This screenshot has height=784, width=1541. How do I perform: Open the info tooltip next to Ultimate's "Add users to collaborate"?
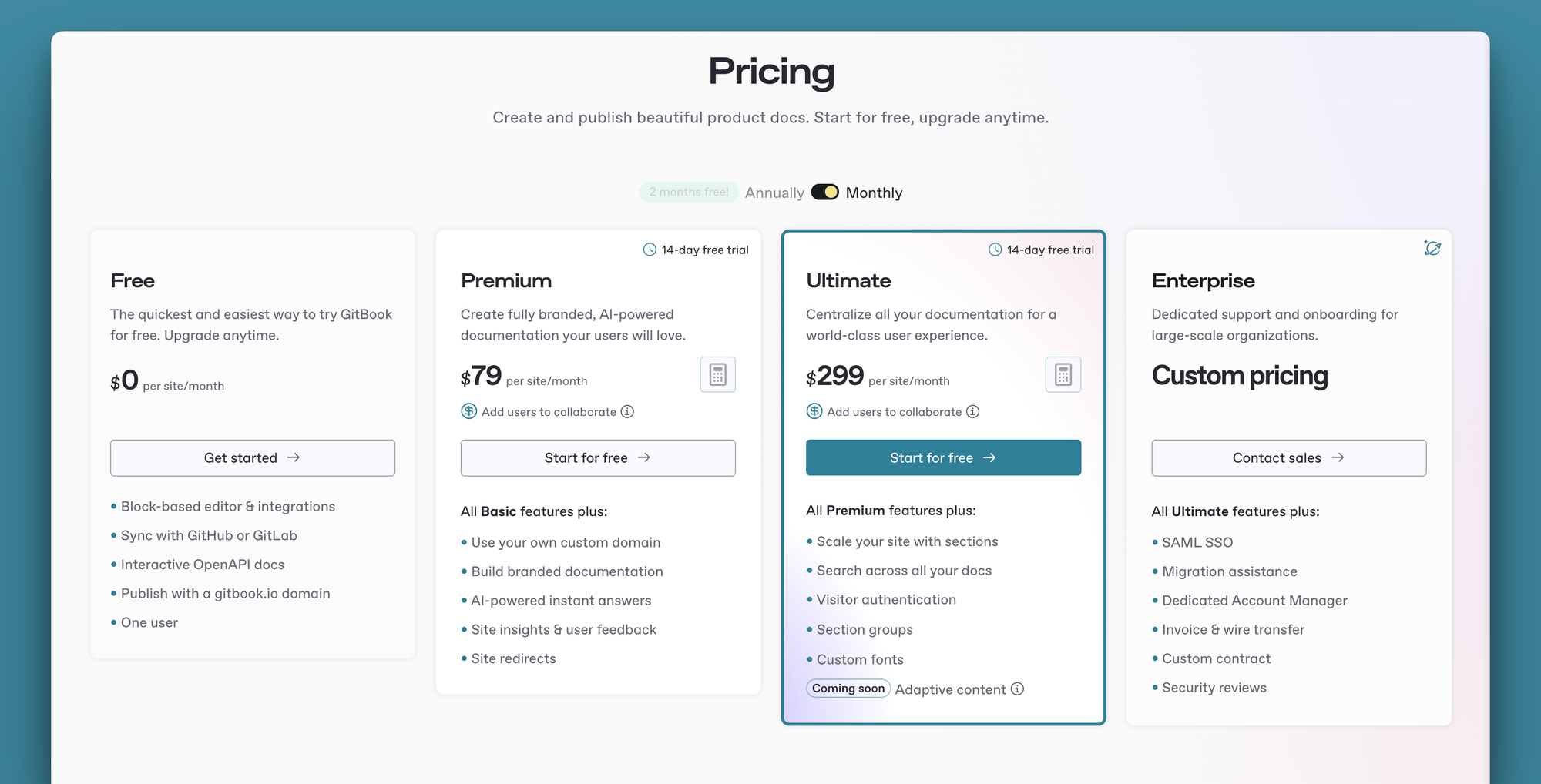click(974, 411)
